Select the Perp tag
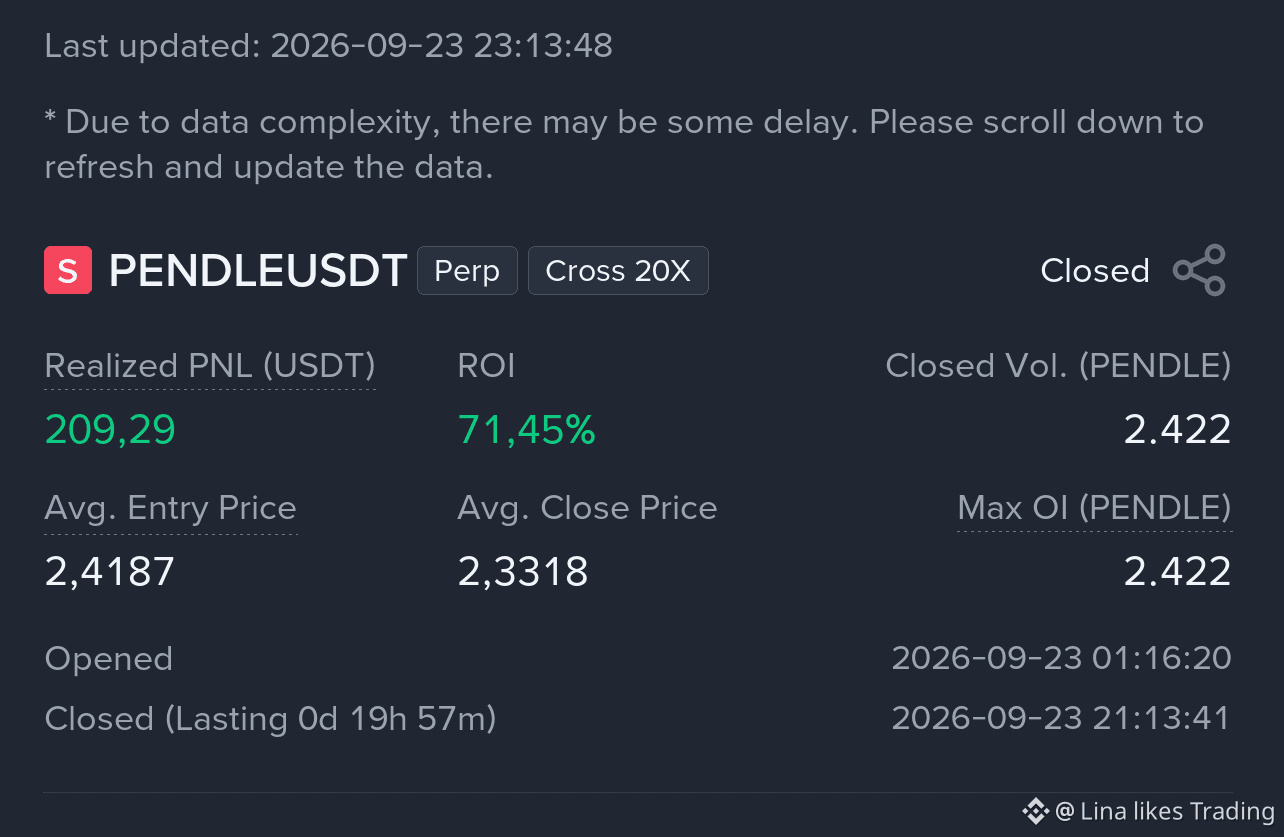The height and width of the screenshot is (837, 1284). click(467, 271)
